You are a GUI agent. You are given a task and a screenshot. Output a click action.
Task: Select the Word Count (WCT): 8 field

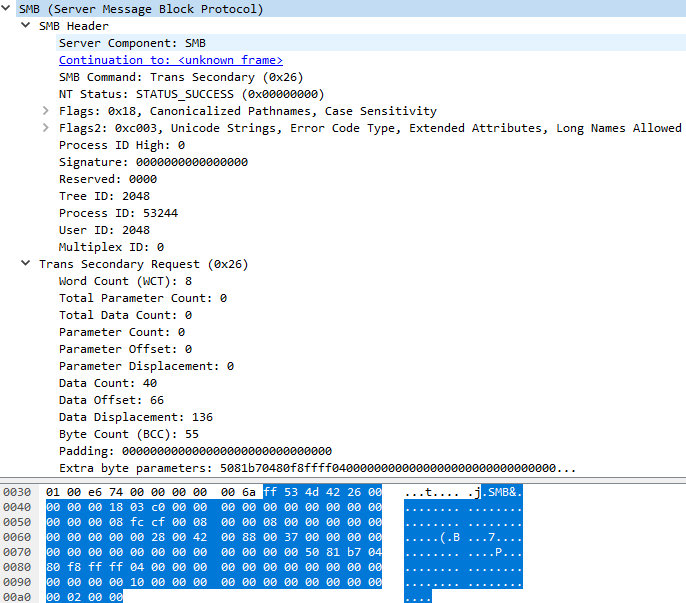(x=125, y=281)
